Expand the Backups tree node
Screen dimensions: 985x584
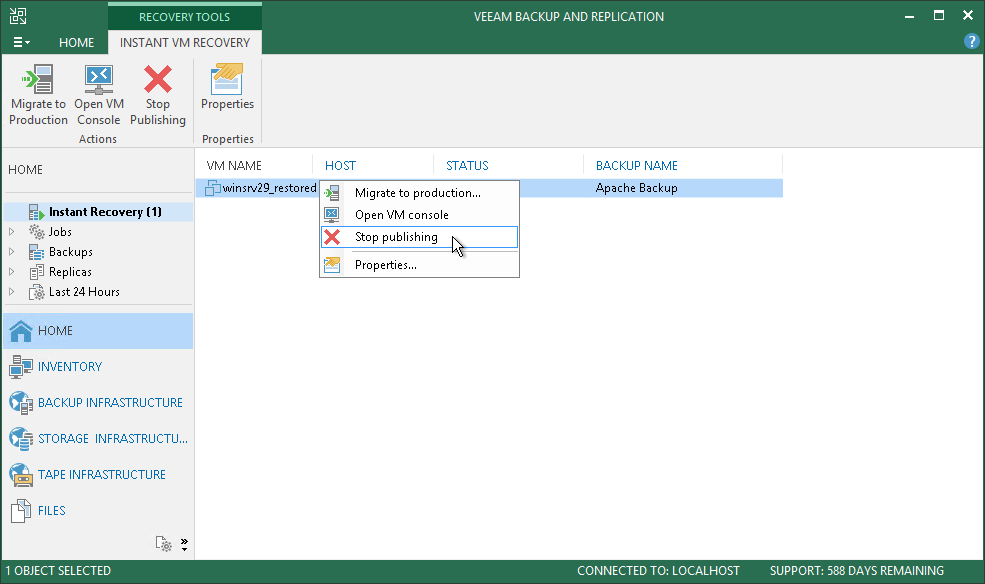point(11,252)
